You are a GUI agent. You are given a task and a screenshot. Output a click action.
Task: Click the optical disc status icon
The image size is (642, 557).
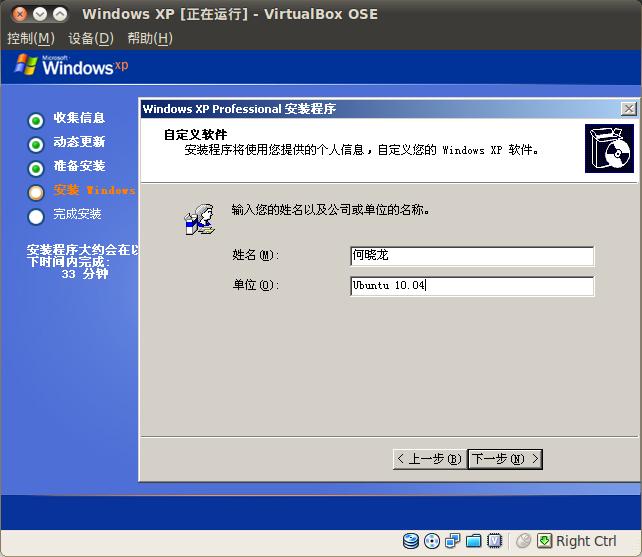point(432,541)
